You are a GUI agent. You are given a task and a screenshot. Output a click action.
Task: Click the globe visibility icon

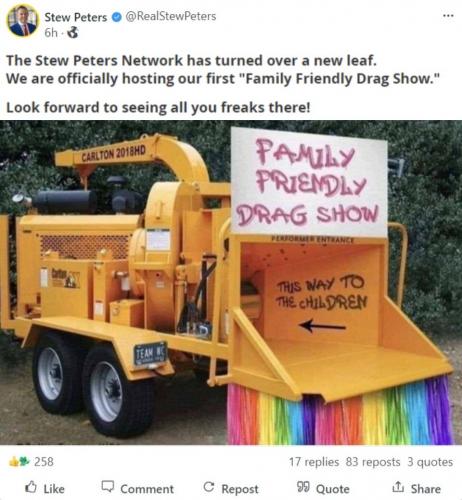click(x=73, y=32)
